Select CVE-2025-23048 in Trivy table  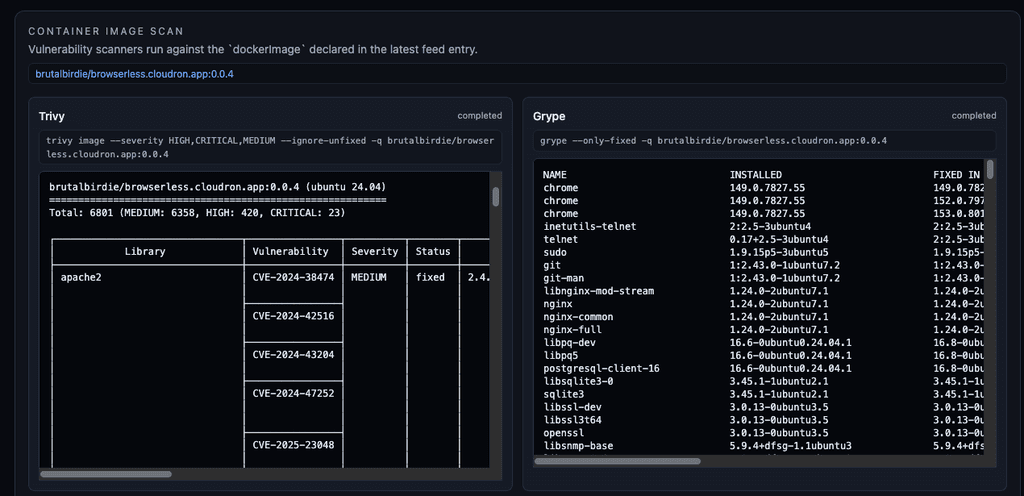(293, 445)
